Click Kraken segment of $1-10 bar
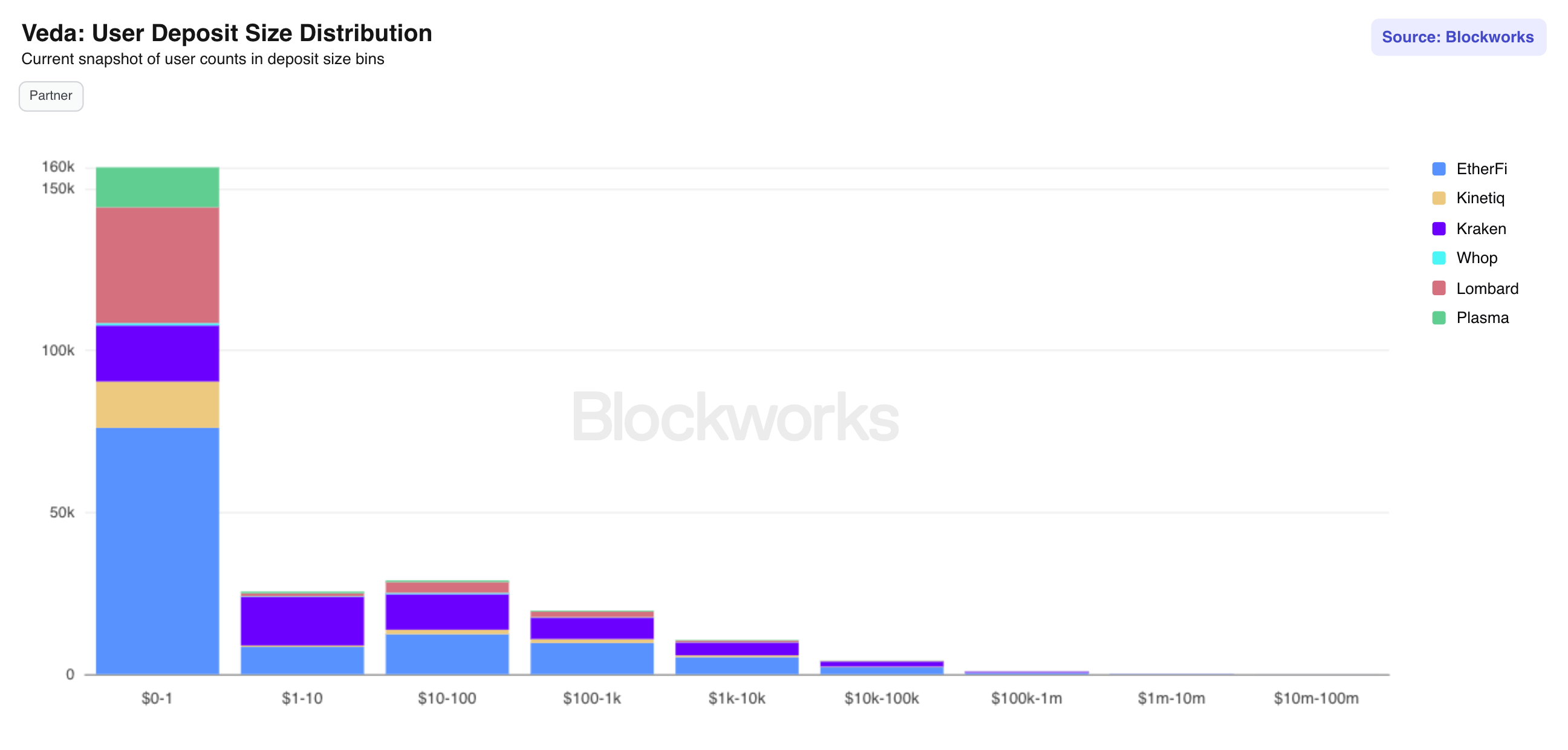 [302, 621]
